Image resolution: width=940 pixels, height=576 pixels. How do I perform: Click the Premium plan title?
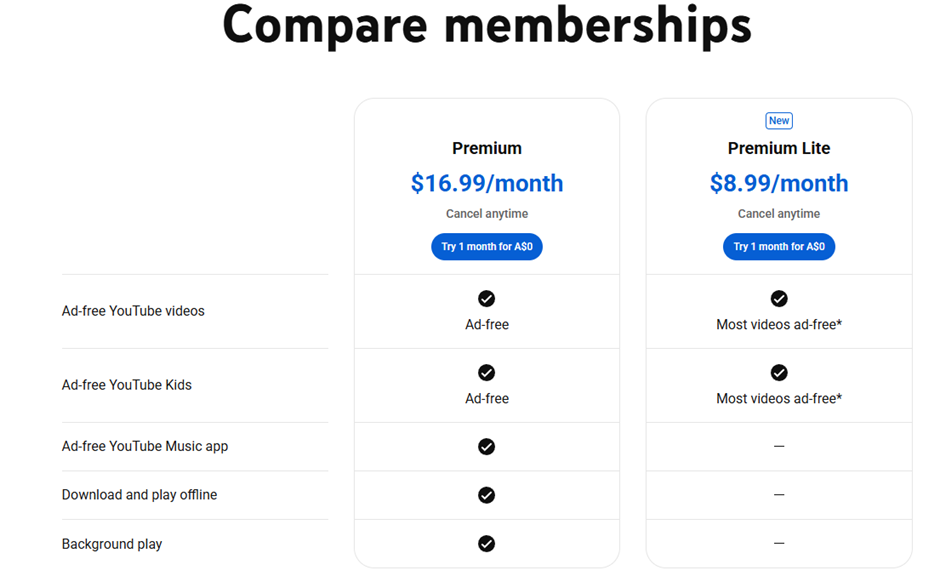click(x=487, y=148)
